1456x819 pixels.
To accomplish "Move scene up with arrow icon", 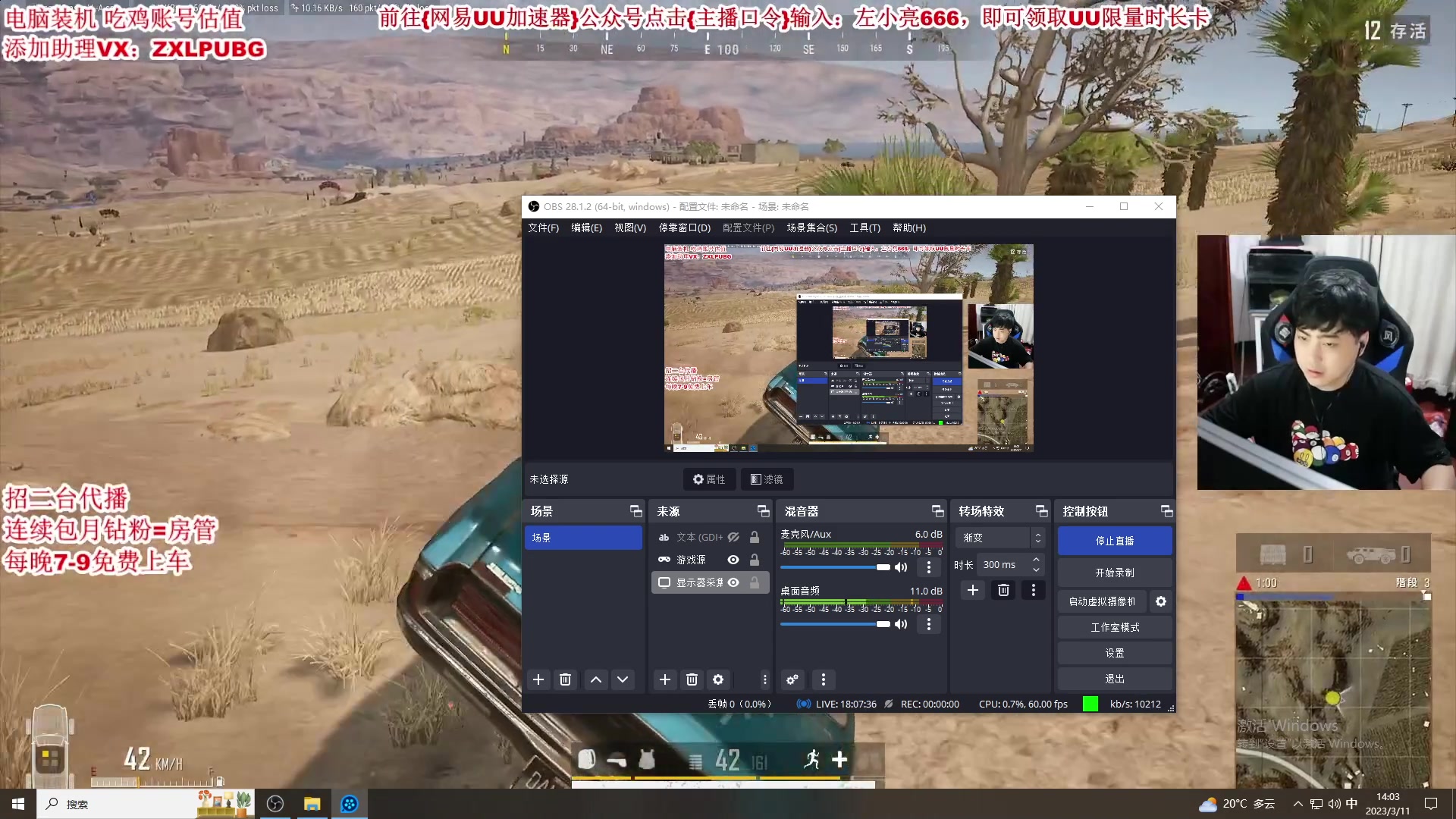I will [x=596, y=679].
